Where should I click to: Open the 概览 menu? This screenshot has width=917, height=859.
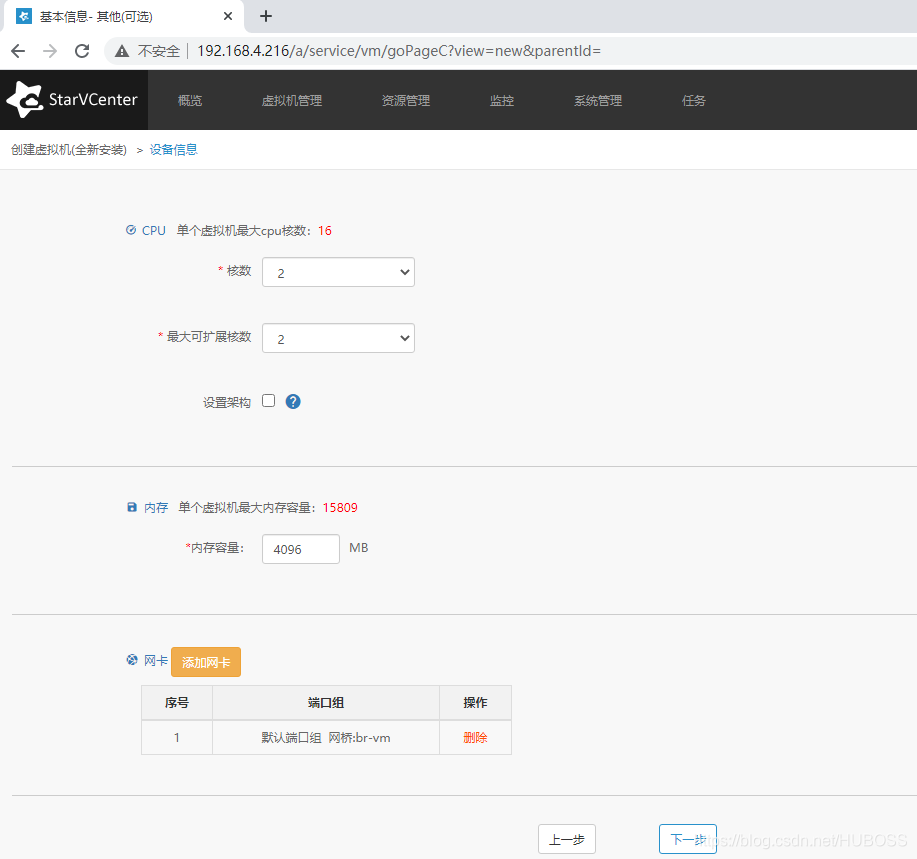coord(190,101)
